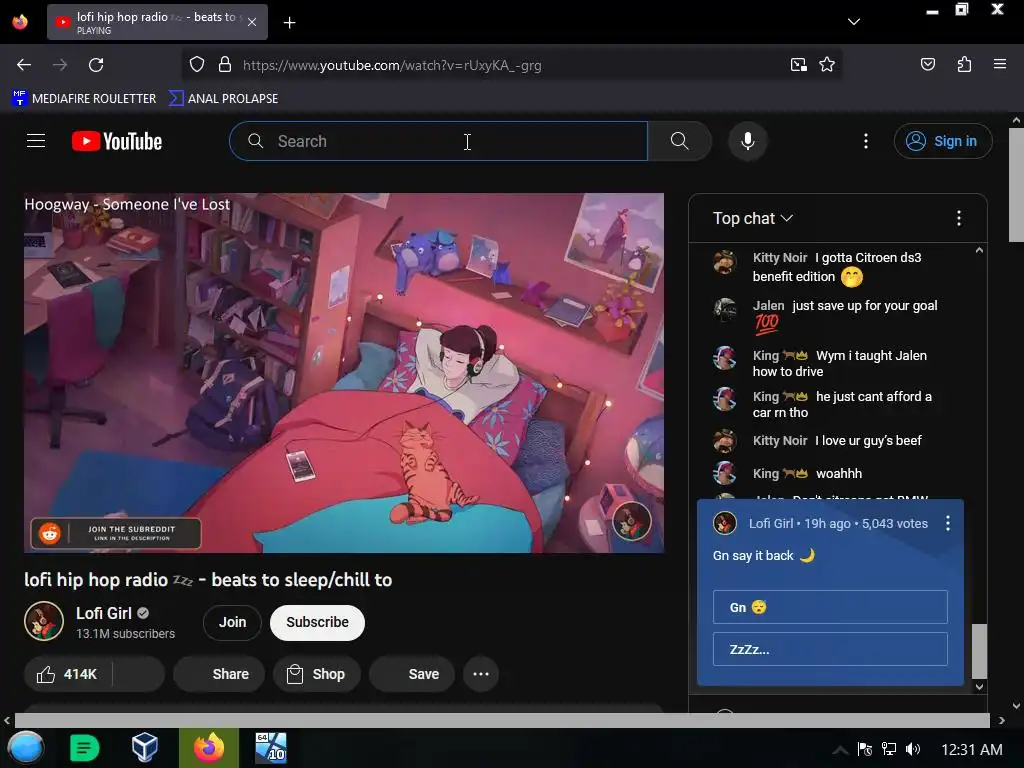
Task: Open Firefox extensions puzzle icon
Action: (964, 65)
